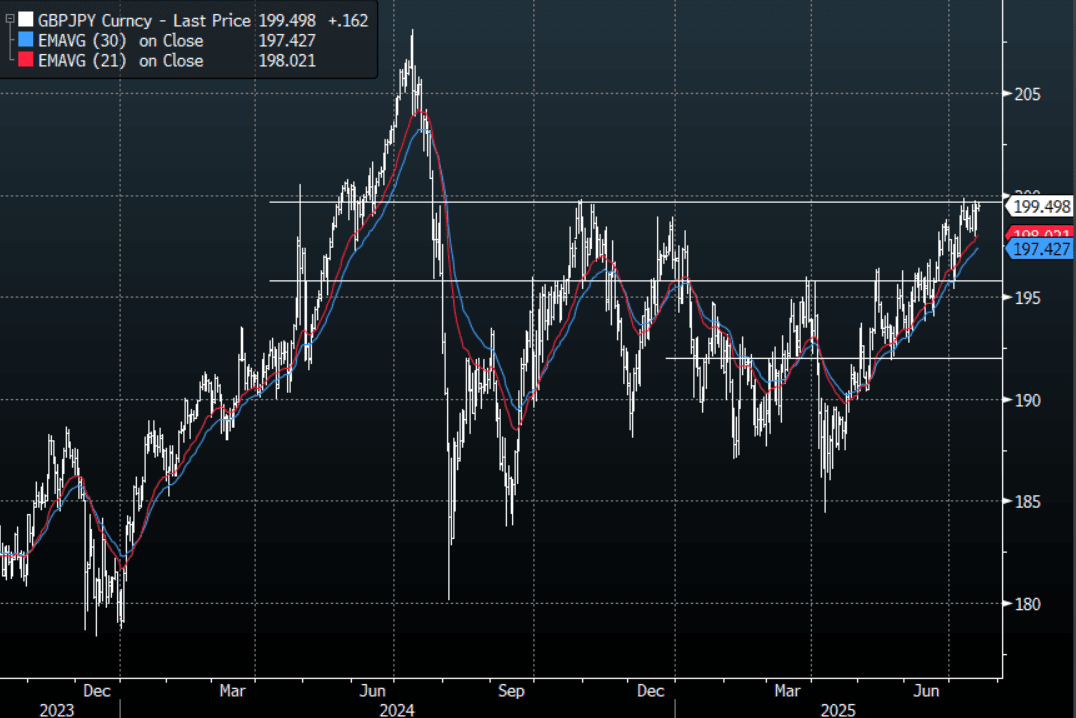
Task: Click the Jun label above 2025
Action: pyautogui.click(x=929, y=691)
